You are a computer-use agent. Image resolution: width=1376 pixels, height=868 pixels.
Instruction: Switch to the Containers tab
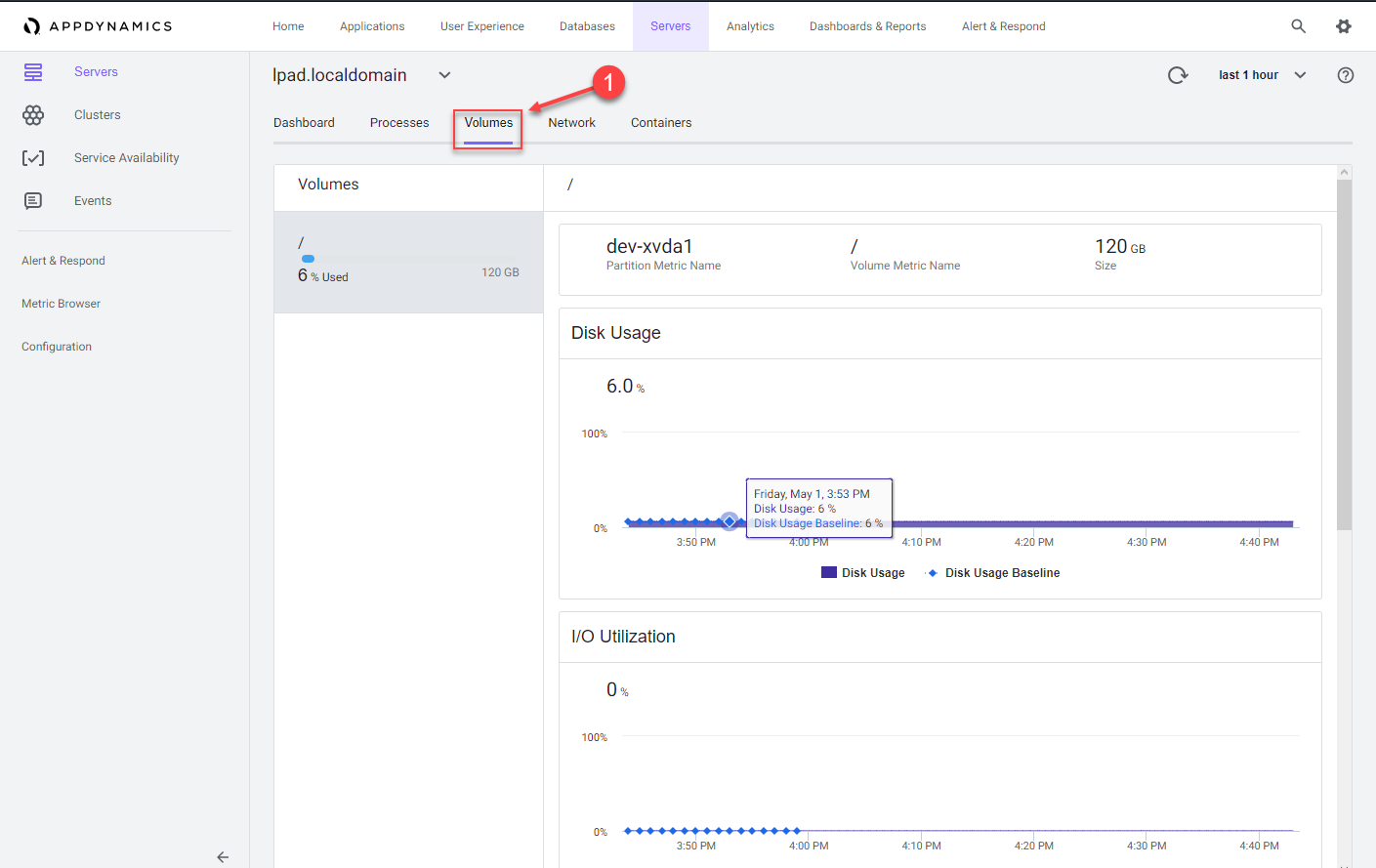[x=661, y=123]
